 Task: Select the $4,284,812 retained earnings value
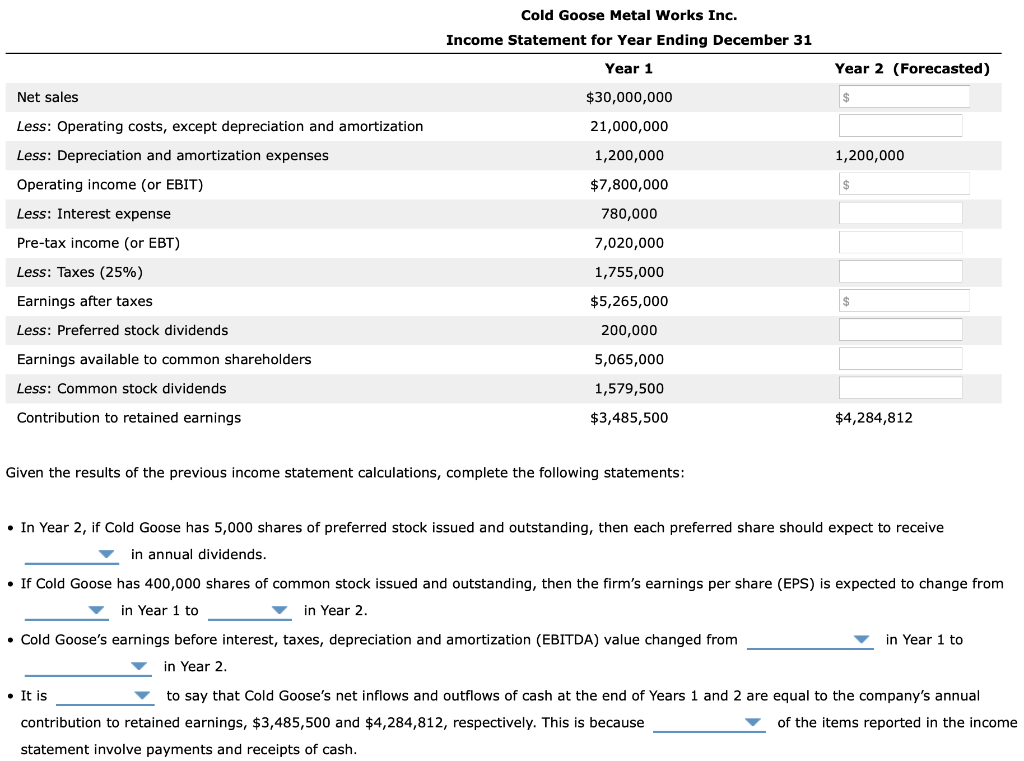[x=876, y=417]
